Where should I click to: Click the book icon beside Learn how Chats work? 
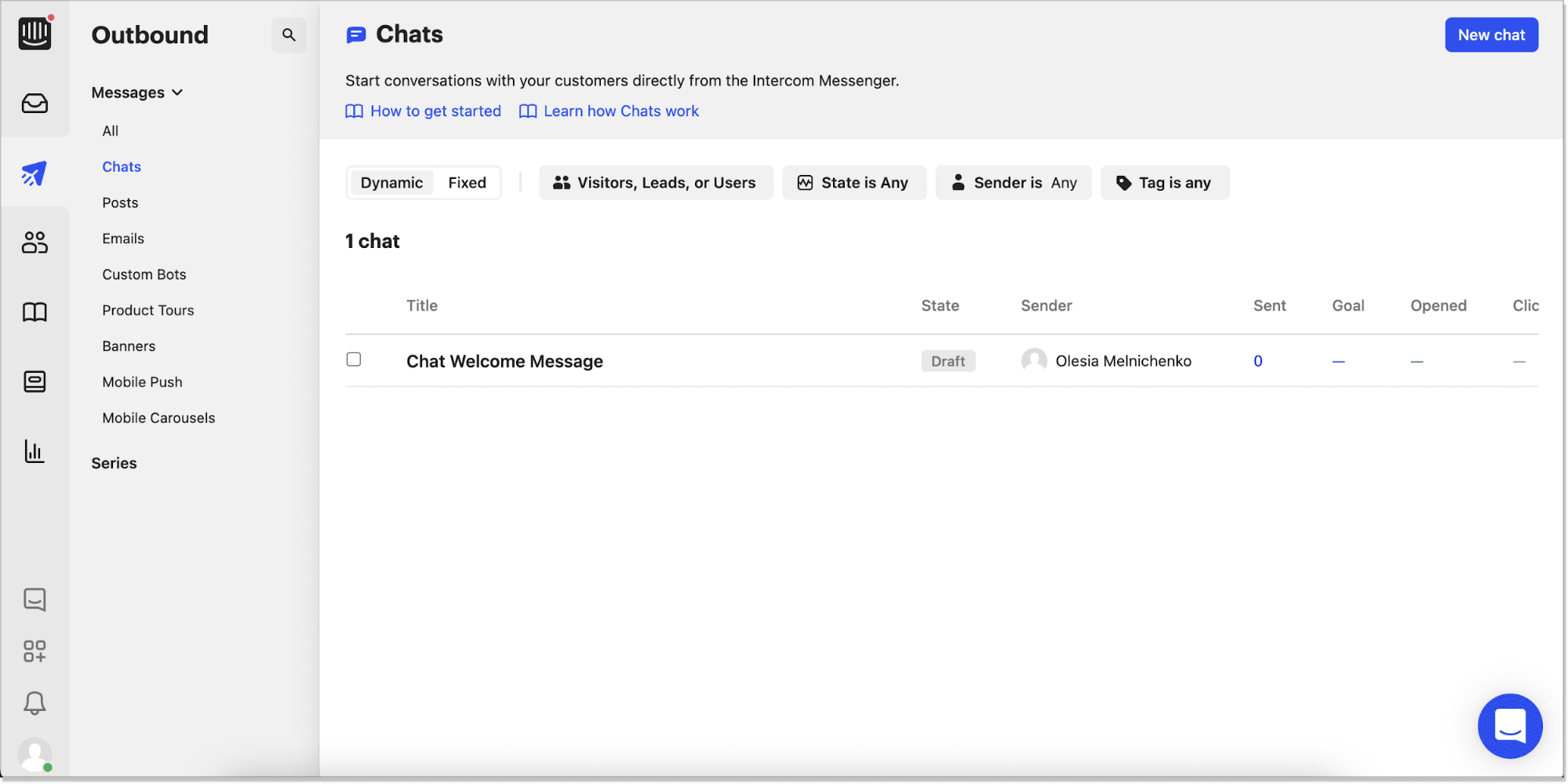click(x=528, y=111)
